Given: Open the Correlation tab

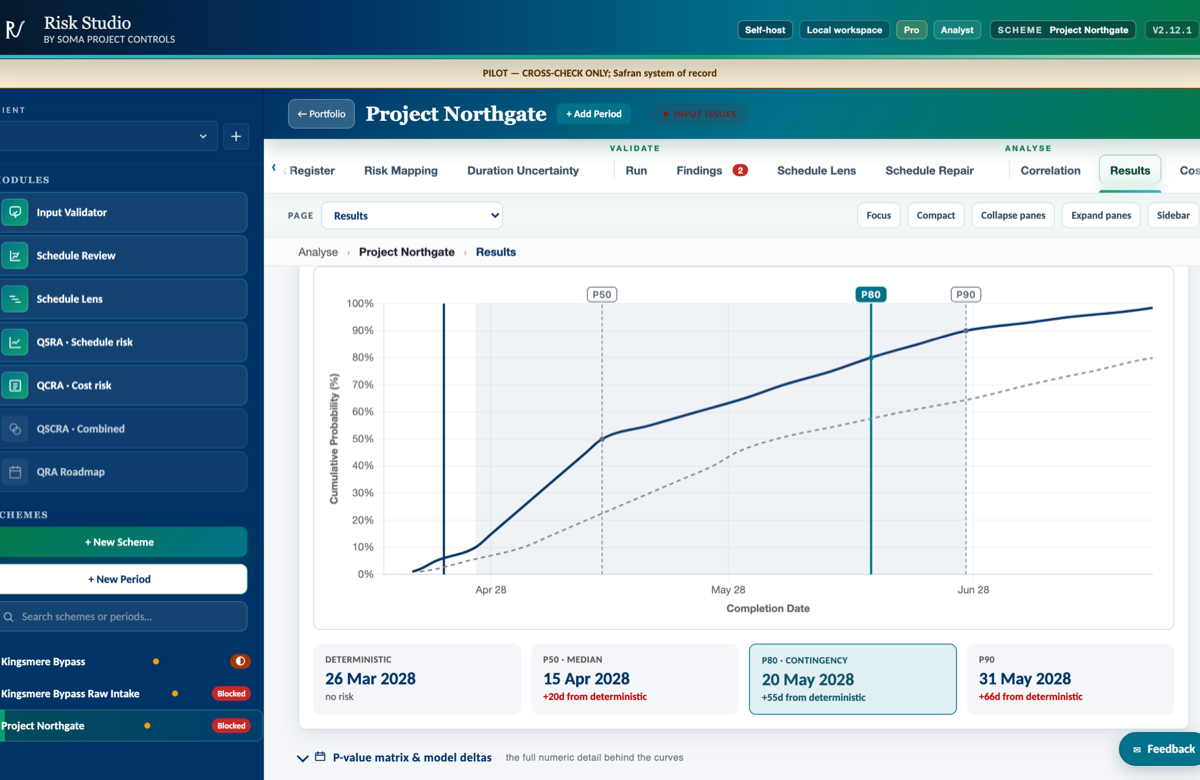Looking at the screenshot, I should [x=1050, y=170].
